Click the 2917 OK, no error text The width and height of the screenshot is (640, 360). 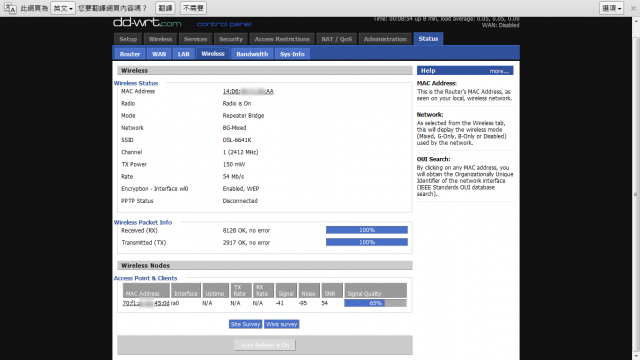tap(246, 242)
